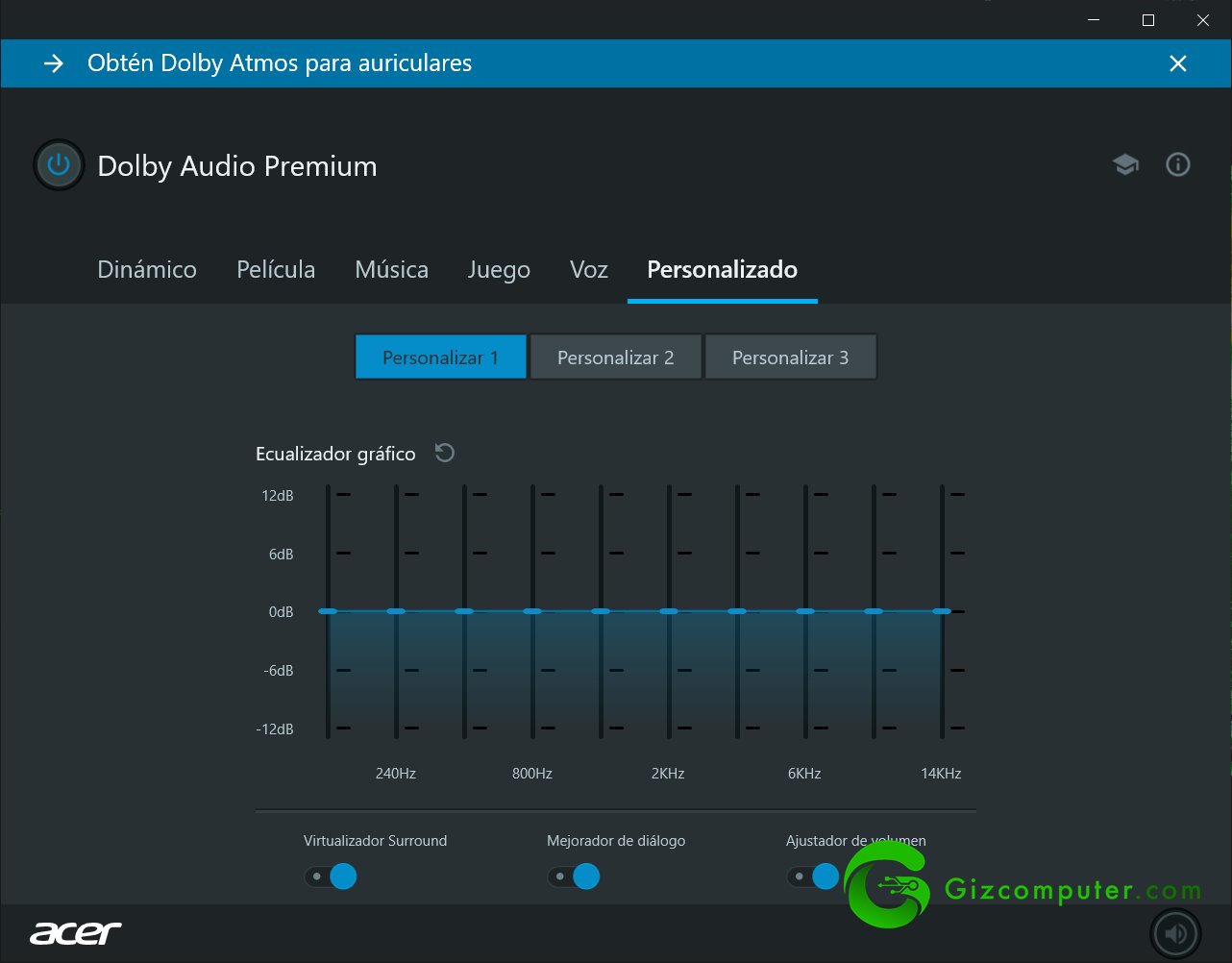Click the 12dB scale label

click(x=278, y=496)
